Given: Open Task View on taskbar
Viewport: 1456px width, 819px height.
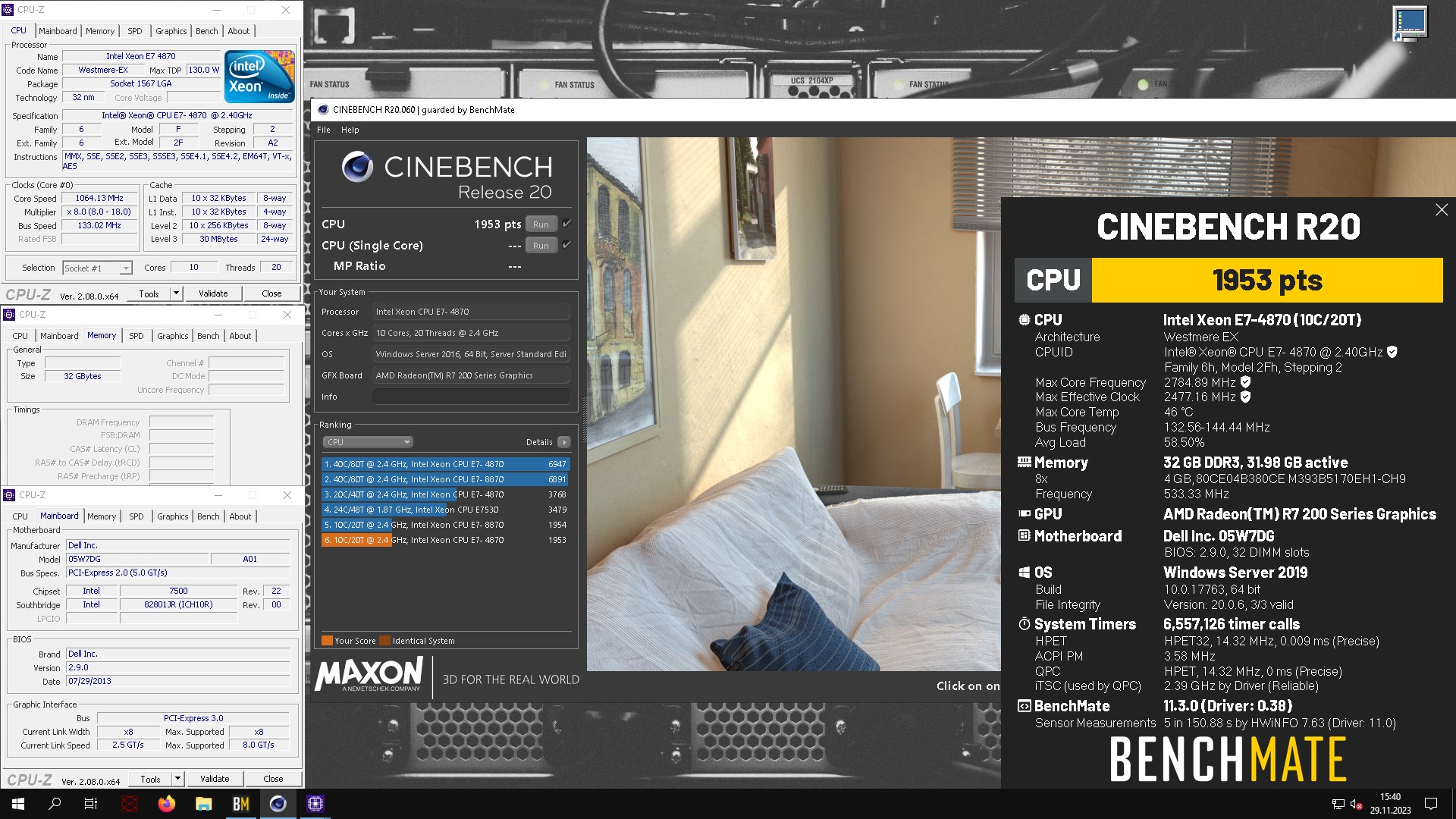Looking at the screenshot, I should point(91,804).
